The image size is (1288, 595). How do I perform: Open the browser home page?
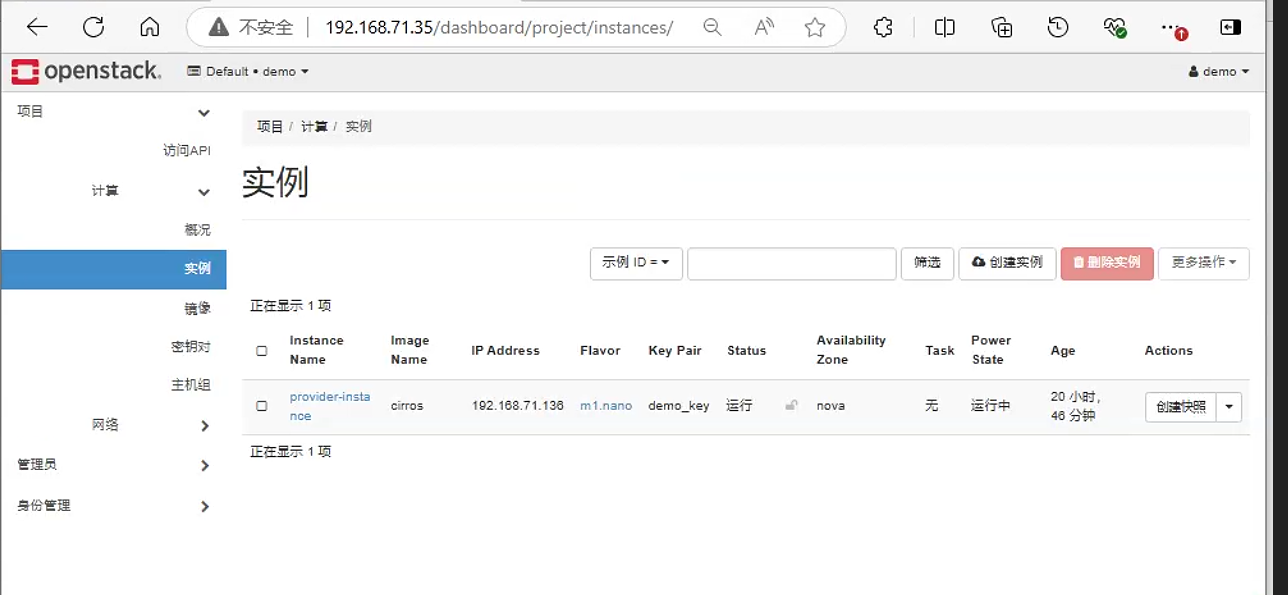tap(149, 27)
